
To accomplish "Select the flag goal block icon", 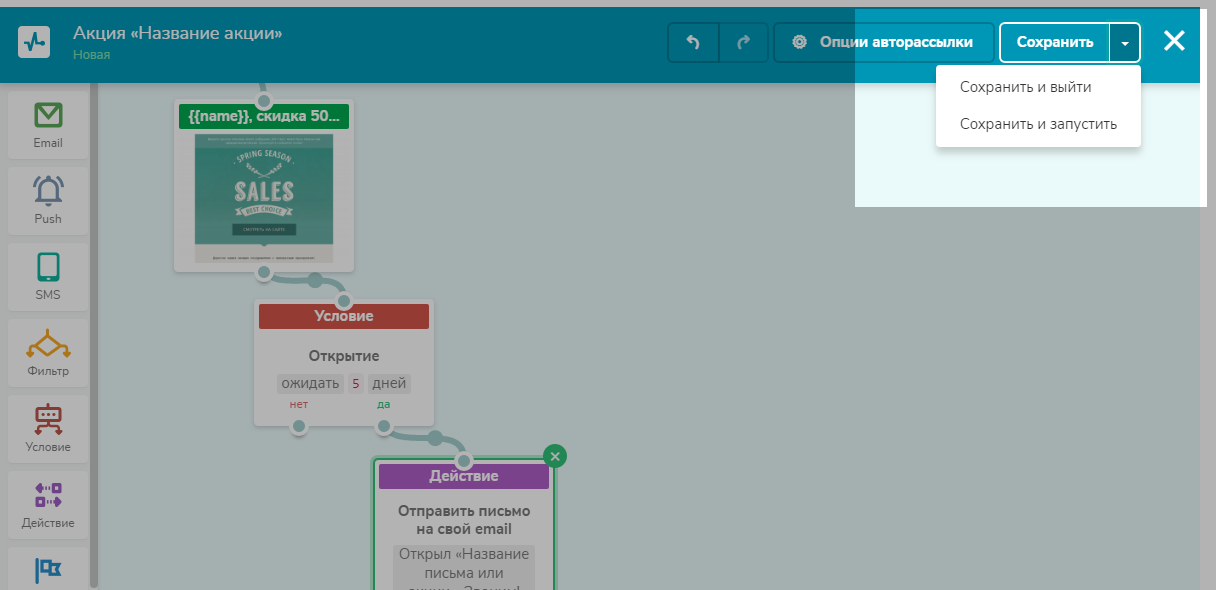I will pyautogui.click(x=48, y=570).
